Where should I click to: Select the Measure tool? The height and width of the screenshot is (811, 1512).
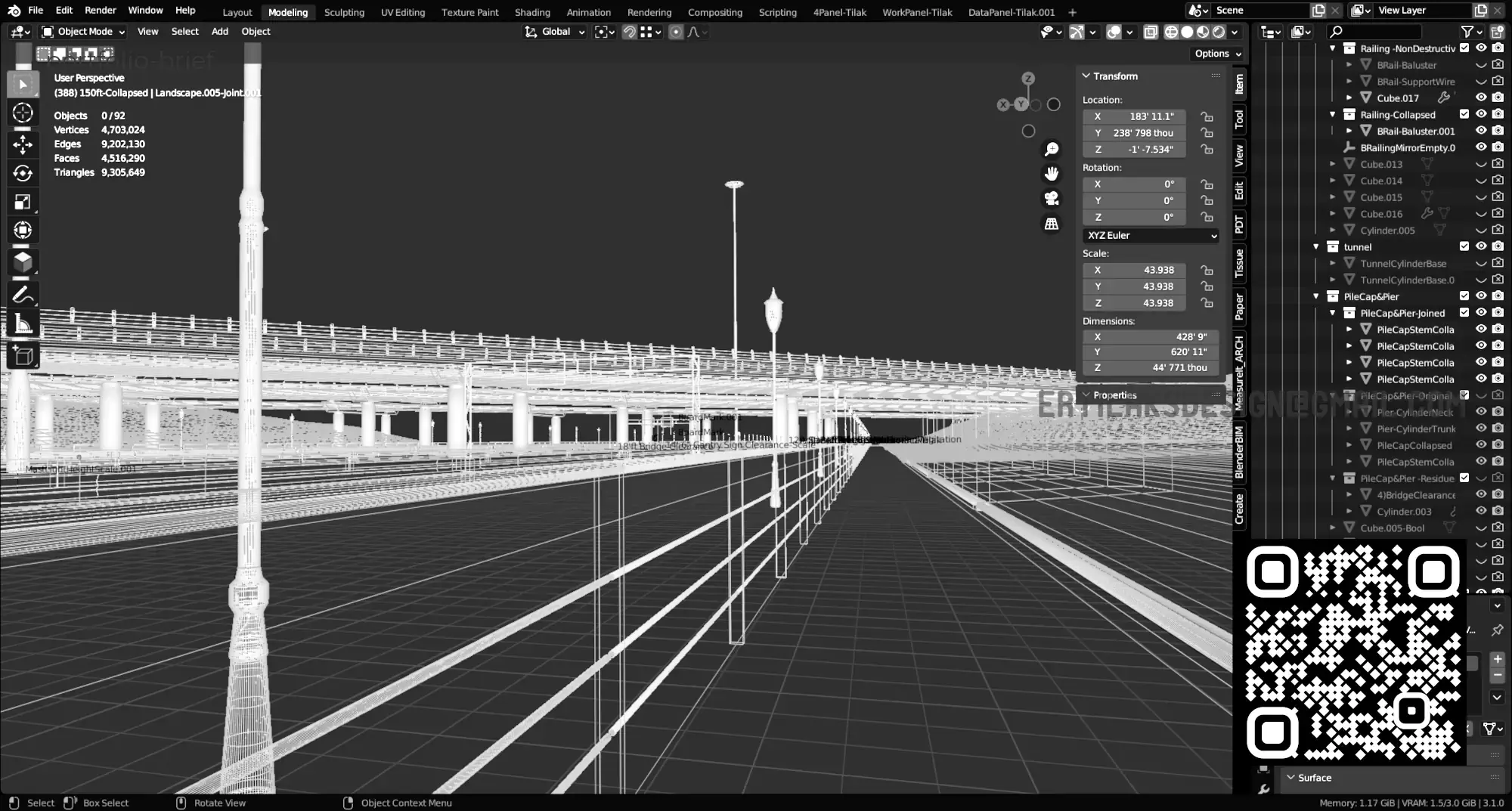23,324
